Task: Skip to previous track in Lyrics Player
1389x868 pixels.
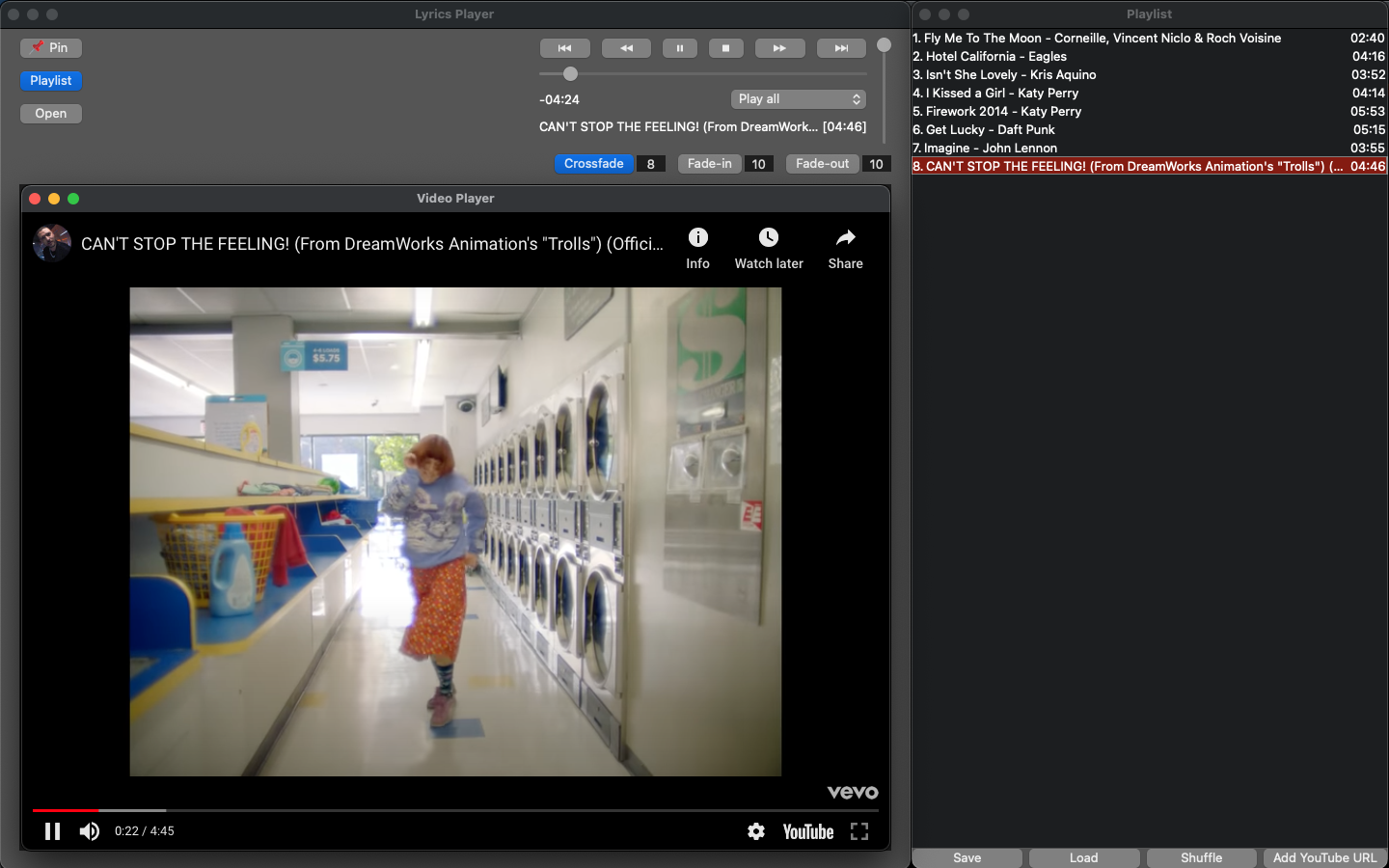Action: click(564, 48)
